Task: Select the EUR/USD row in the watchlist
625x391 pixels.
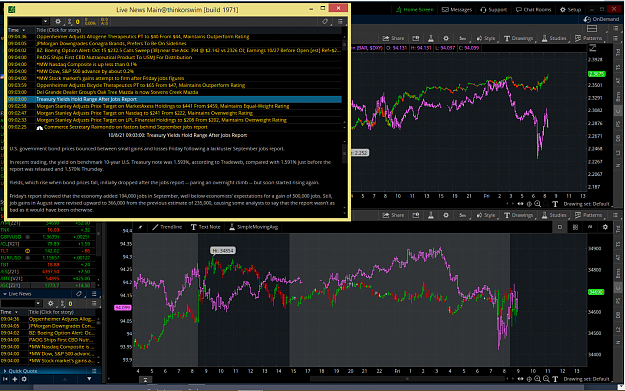Action: [x=47, y=258]
